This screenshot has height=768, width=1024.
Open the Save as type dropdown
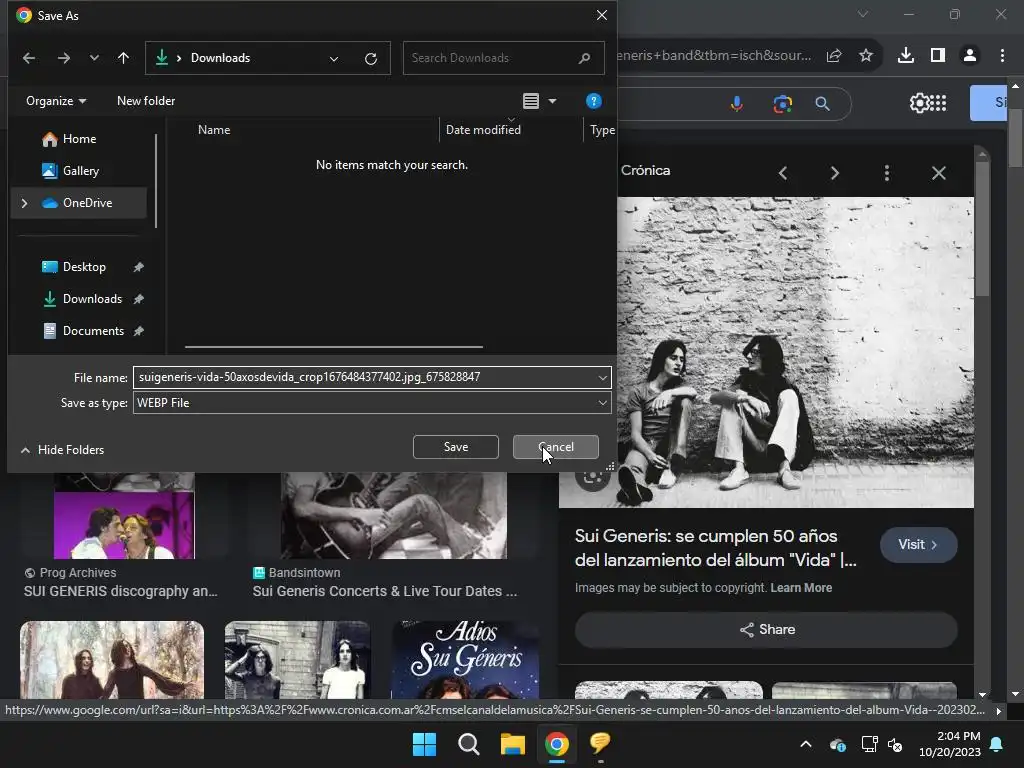pos(371,402)
